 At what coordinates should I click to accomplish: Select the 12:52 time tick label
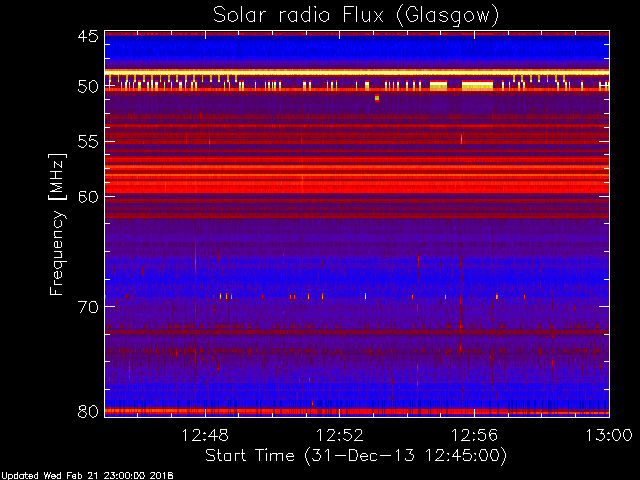pos(340,435)
